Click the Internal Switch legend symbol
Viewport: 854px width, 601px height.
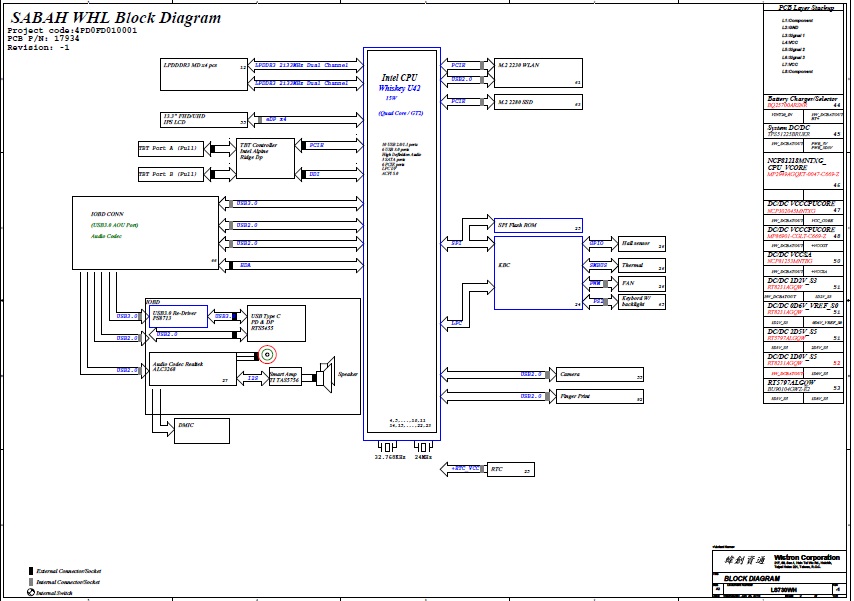click(31, 593)
